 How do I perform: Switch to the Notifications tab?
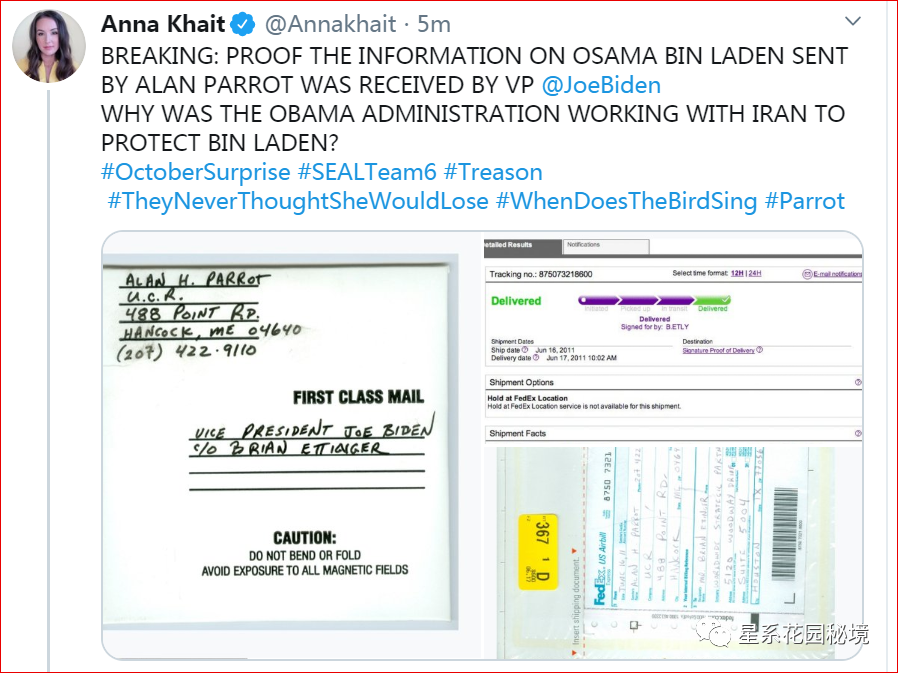point(606,246)
